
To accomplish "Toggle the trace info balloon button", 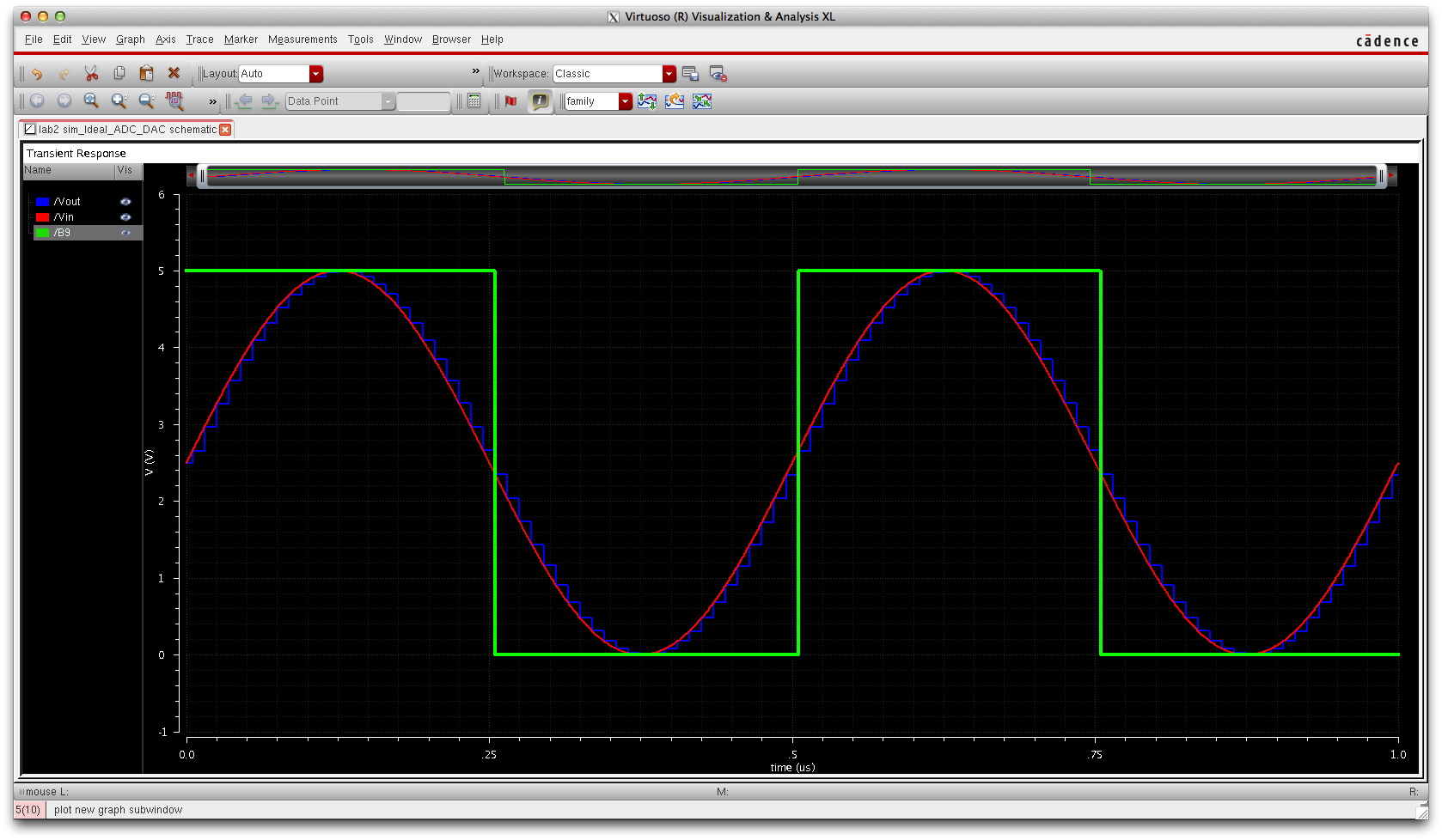I will 540,101.
